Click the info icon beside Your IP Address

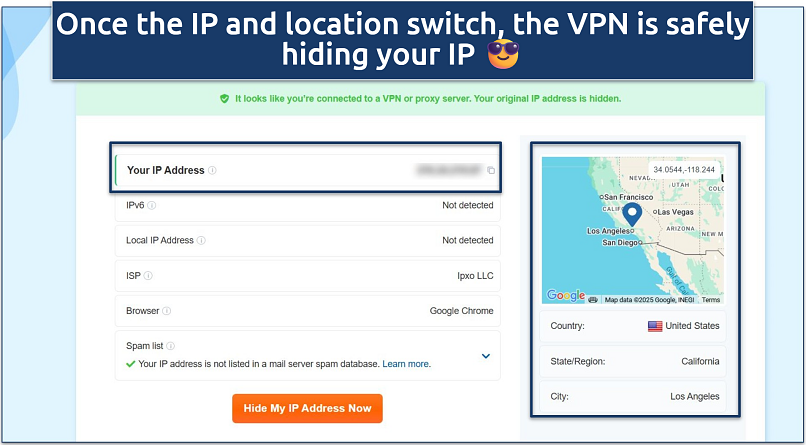coord(212,171)
